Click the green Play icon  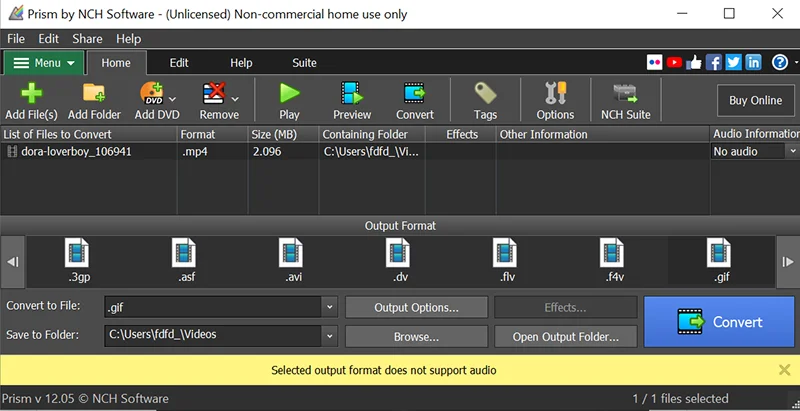pos(289,93)
